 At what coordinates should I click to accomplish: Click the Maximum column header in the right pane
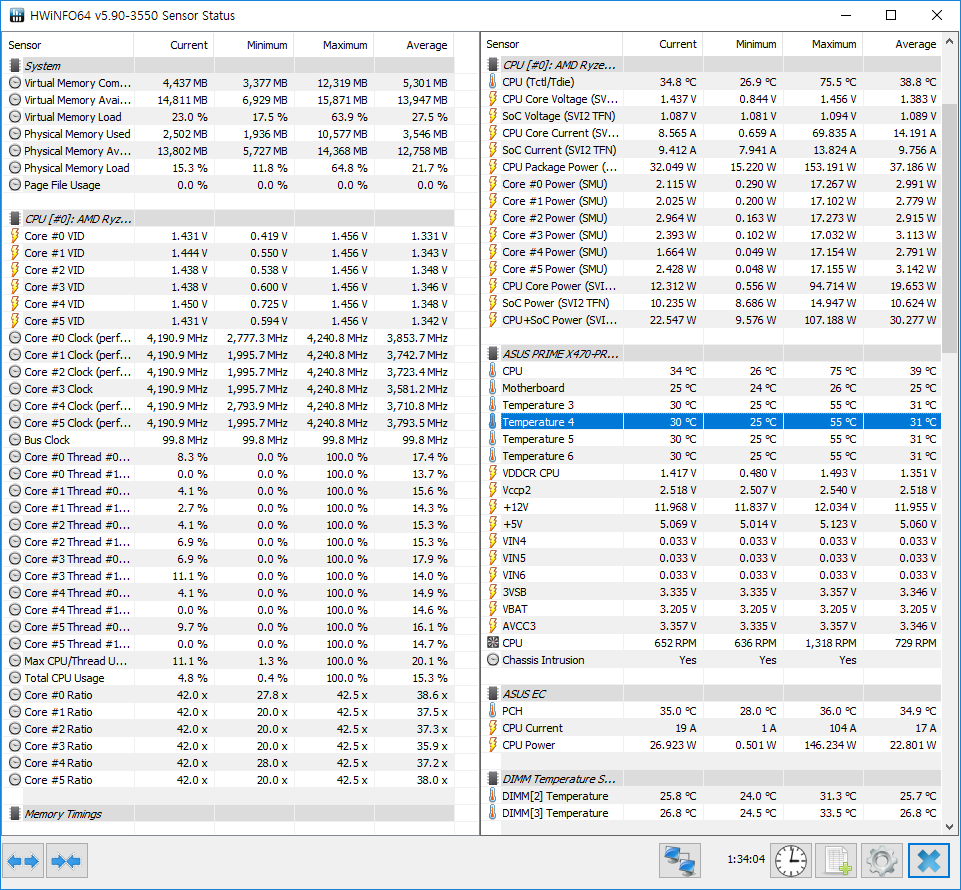tap(823, 44)
